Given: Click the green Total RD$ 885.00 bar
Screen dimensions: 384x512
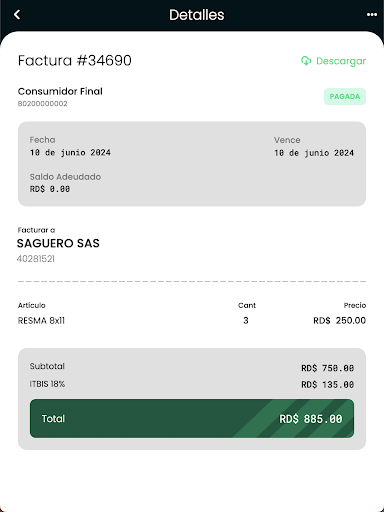Looking at the screenshot, I should (192, 418).
